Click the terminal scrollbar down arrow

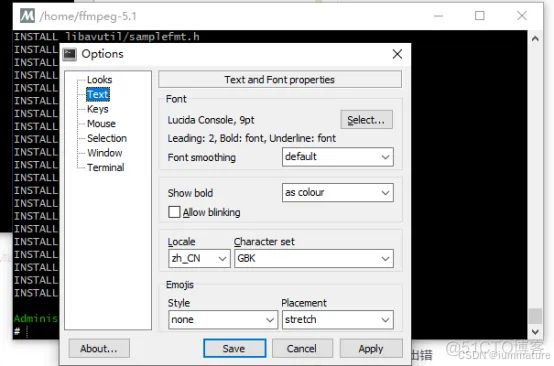pos(535,332)
